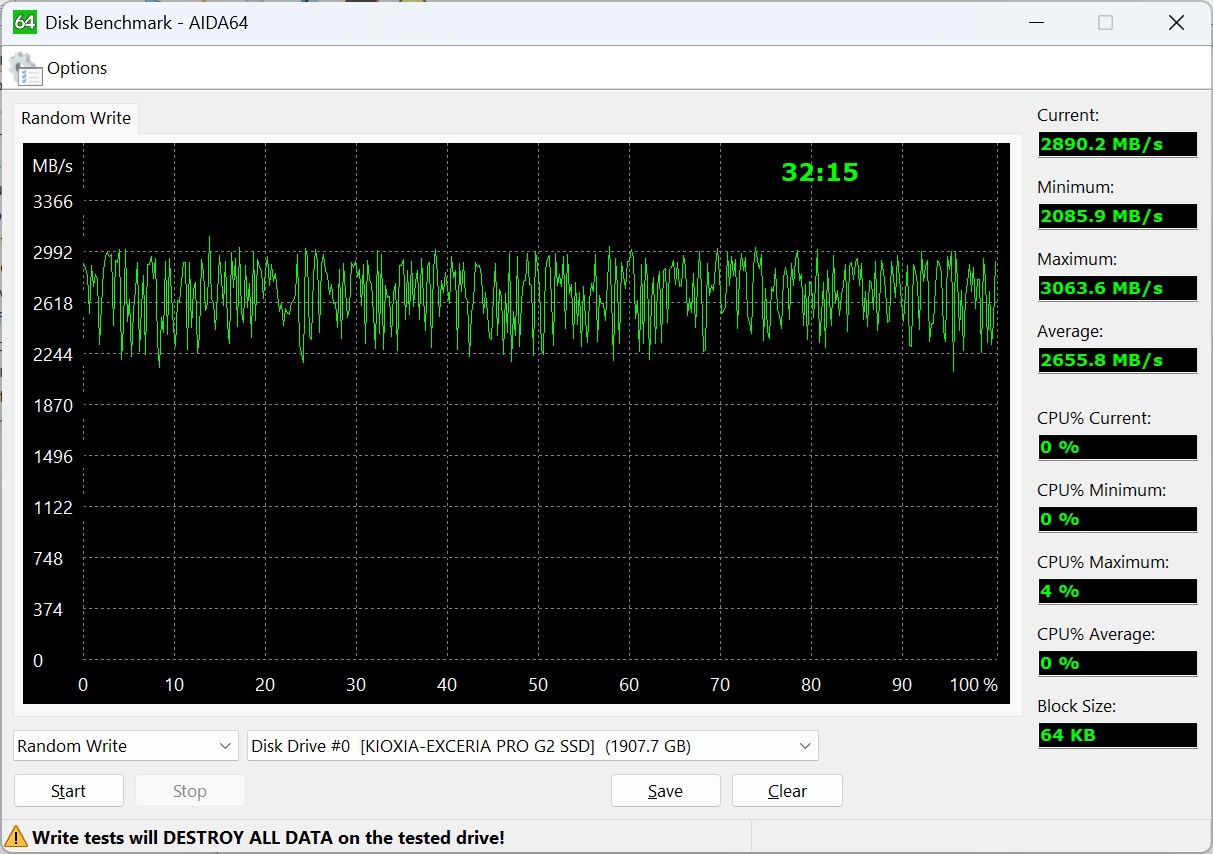Clear the benchmark graph
Screen dimensions: 1213x854
(x=787, y=791)
